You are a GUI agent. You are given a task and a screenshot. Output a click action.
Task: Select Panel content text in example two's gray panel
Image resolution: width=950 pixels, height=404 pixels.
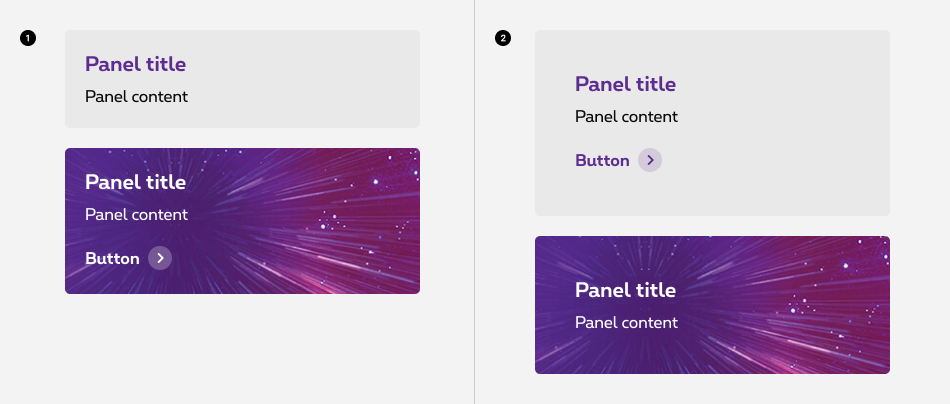coord(626,117)
